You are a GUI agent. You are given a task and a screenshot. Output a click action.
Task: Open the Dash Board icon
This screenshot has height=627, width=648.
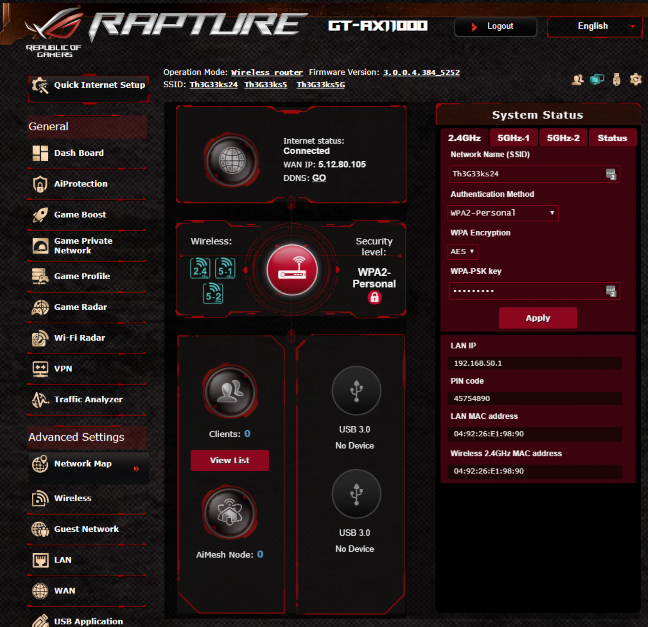[x=40, y=153]
